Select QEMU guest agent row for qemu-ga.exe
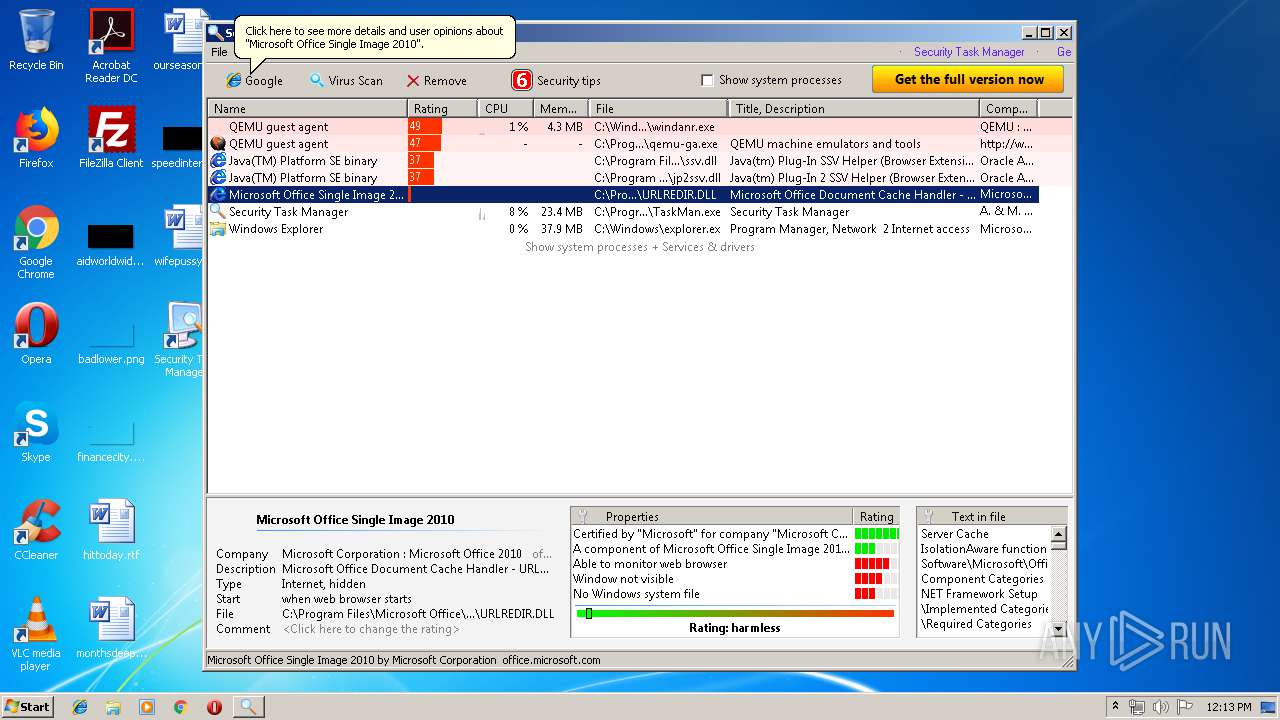The width and height of the screenshot is (1280, 720). click(x=623, y=144)
